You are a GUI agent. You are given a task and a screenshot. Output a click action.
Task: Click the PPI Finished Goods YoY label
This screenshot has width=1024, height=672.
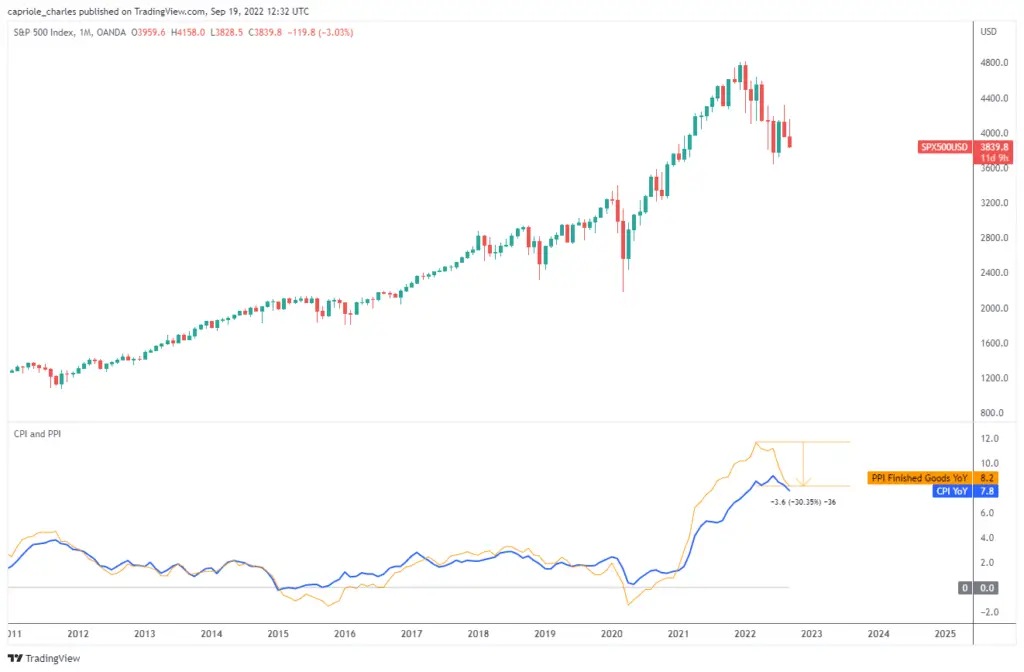920,478
